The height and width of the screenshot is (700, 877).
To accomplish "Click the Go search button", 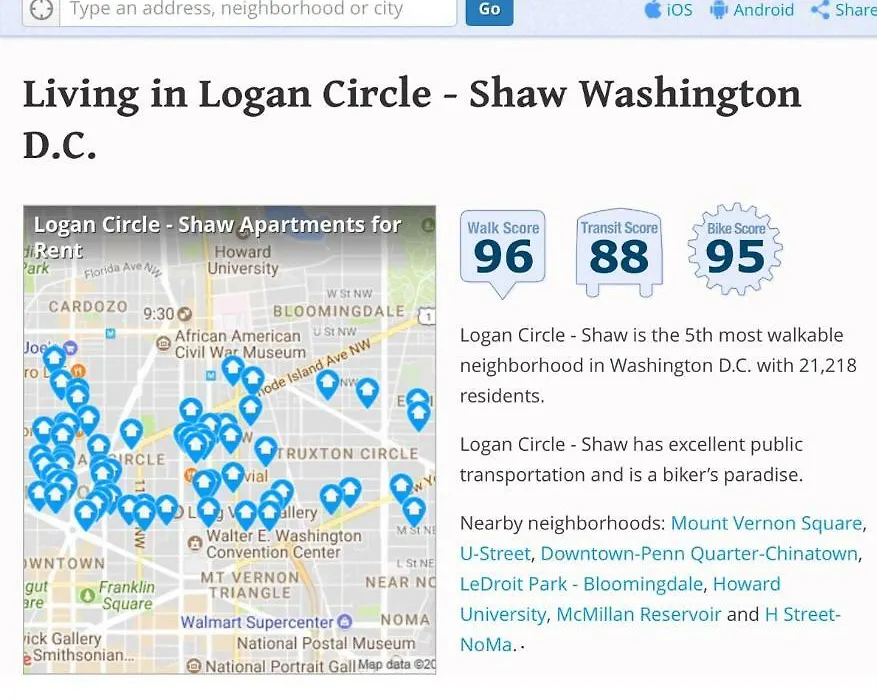I will tap(489, 10).
